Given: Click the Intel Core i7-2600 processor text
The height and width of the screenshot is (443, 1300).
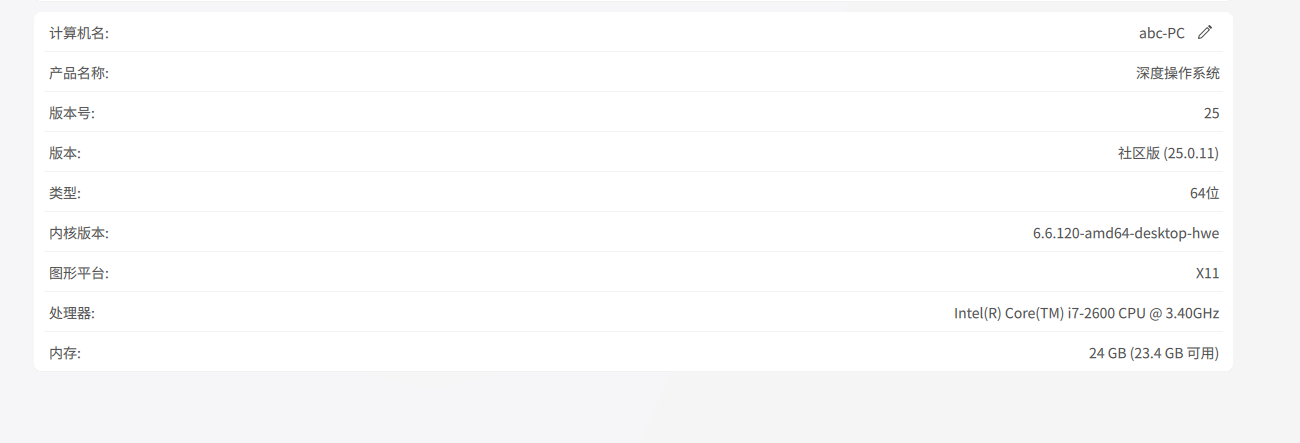Looking at the screenshot, I should (1086, 313).
